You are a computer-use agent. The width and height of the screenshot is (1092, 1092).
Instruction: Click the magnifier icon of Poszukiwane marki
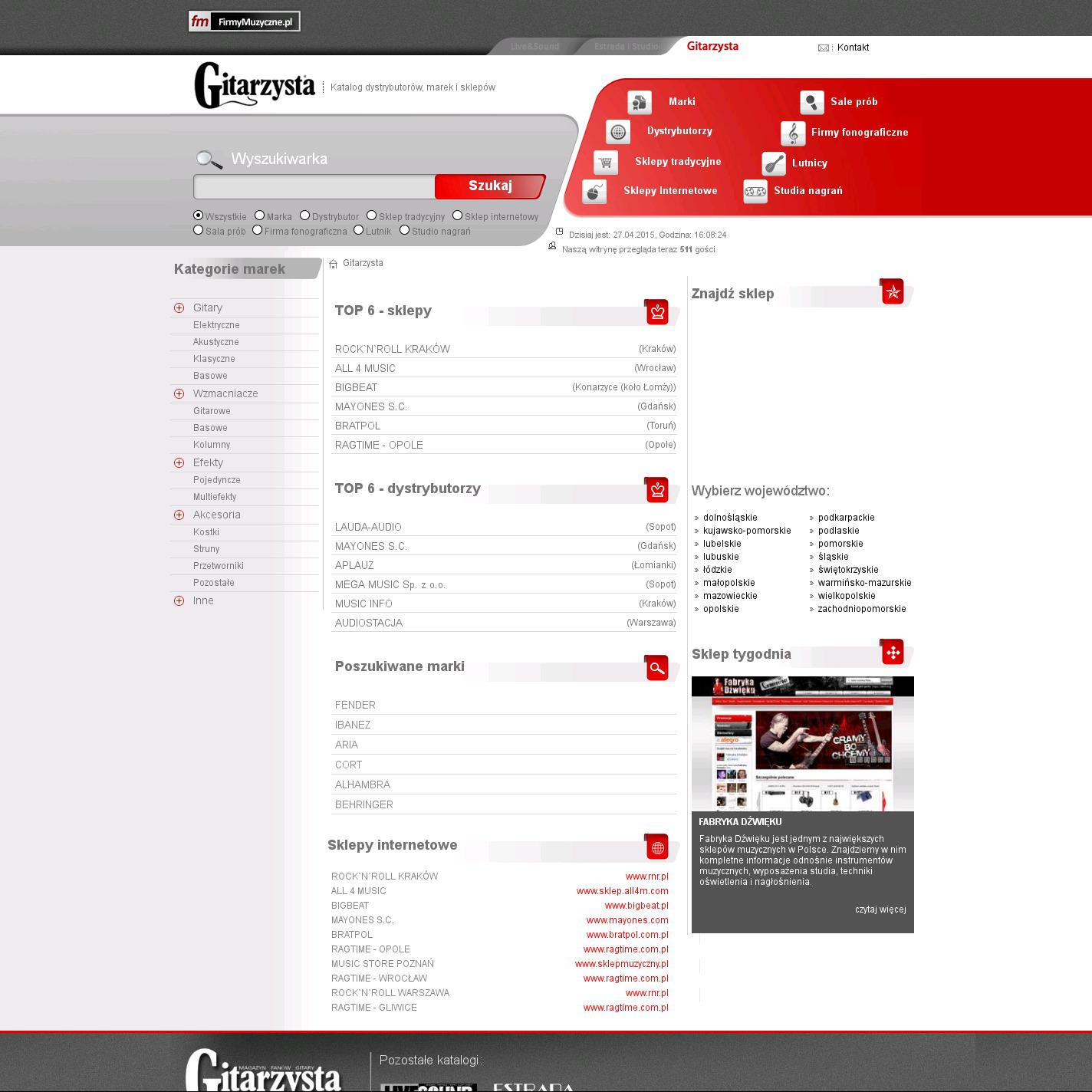pos(657,668)
